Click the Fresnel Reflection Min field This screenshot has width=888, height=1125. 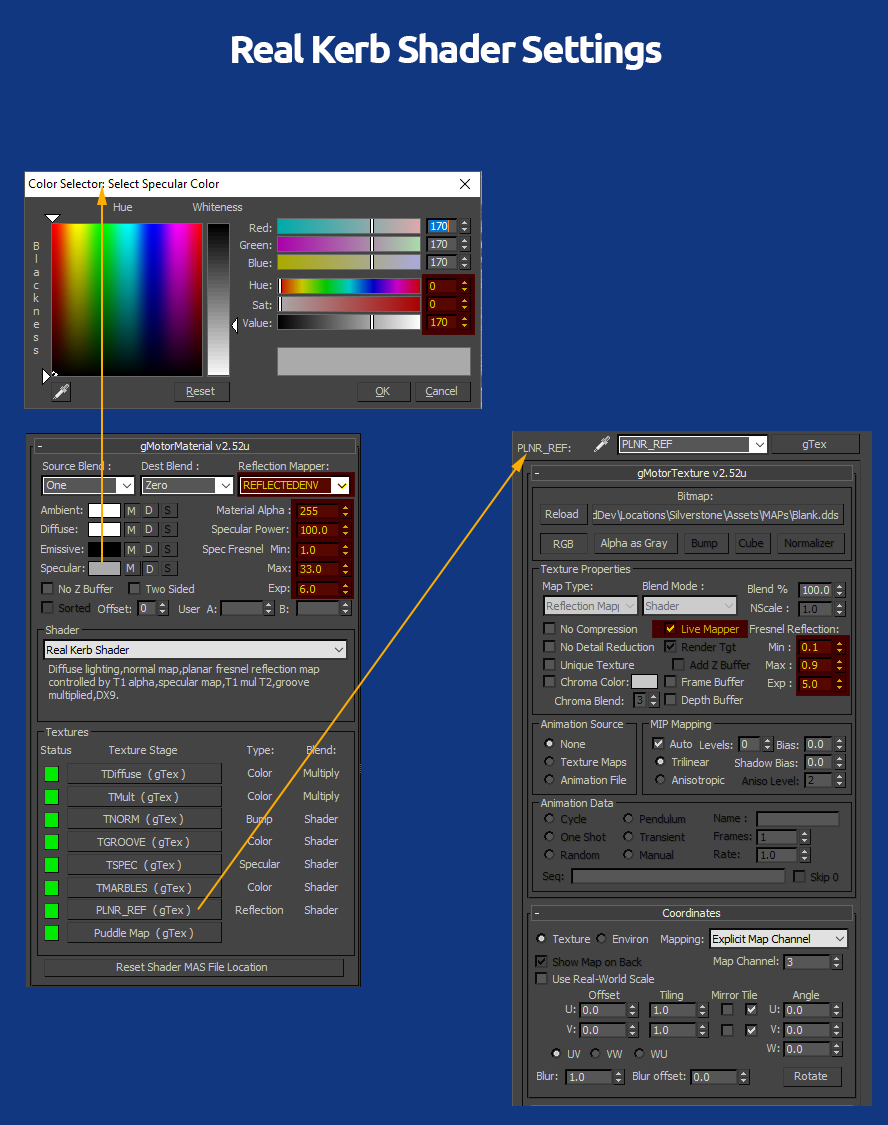816,647
